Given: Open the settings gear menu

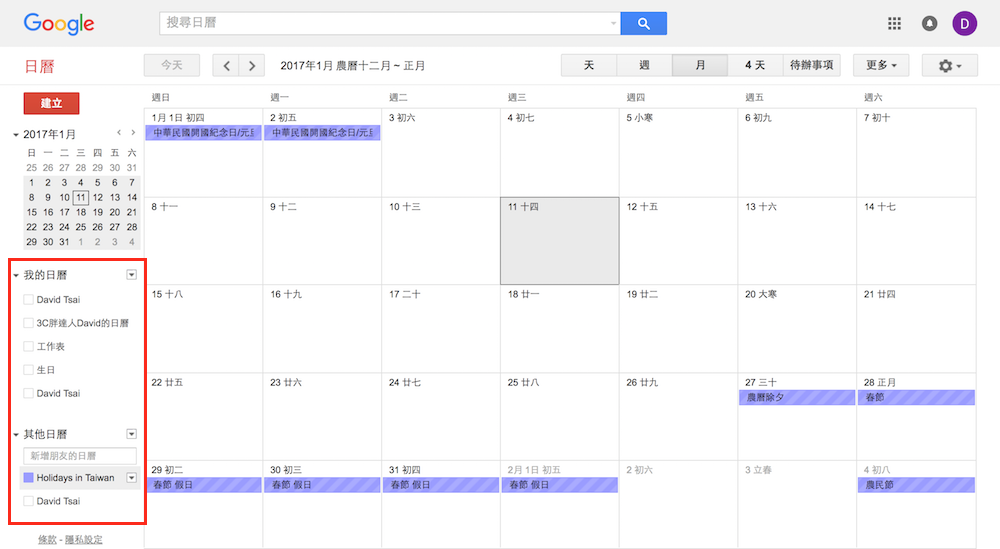Looking at the screenshot, I should [x=949, y=66].
